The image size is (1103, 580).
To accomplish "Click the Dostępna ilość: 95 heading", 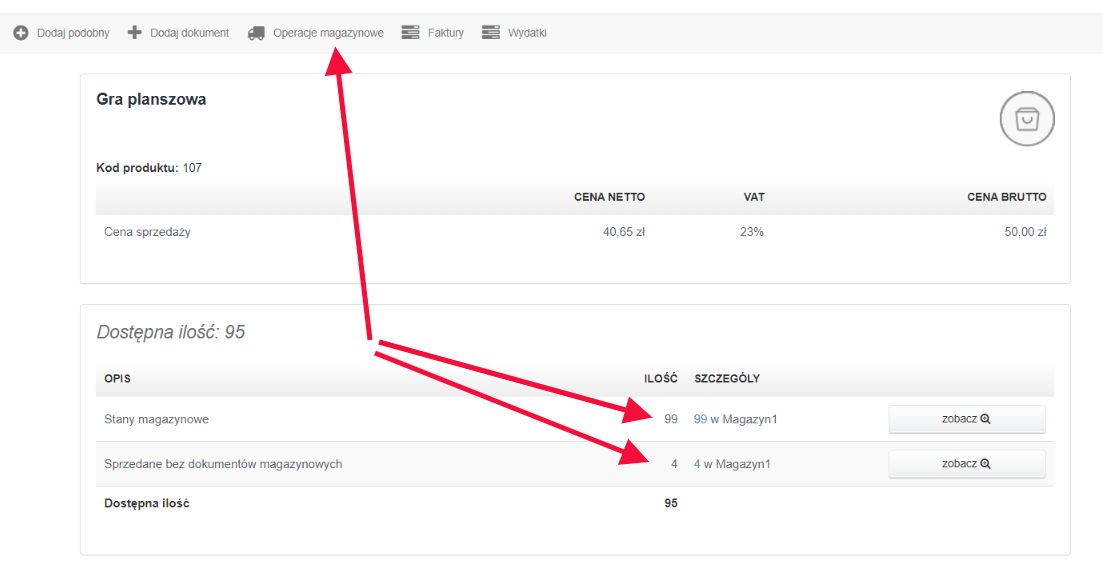I will click(171, 332).
